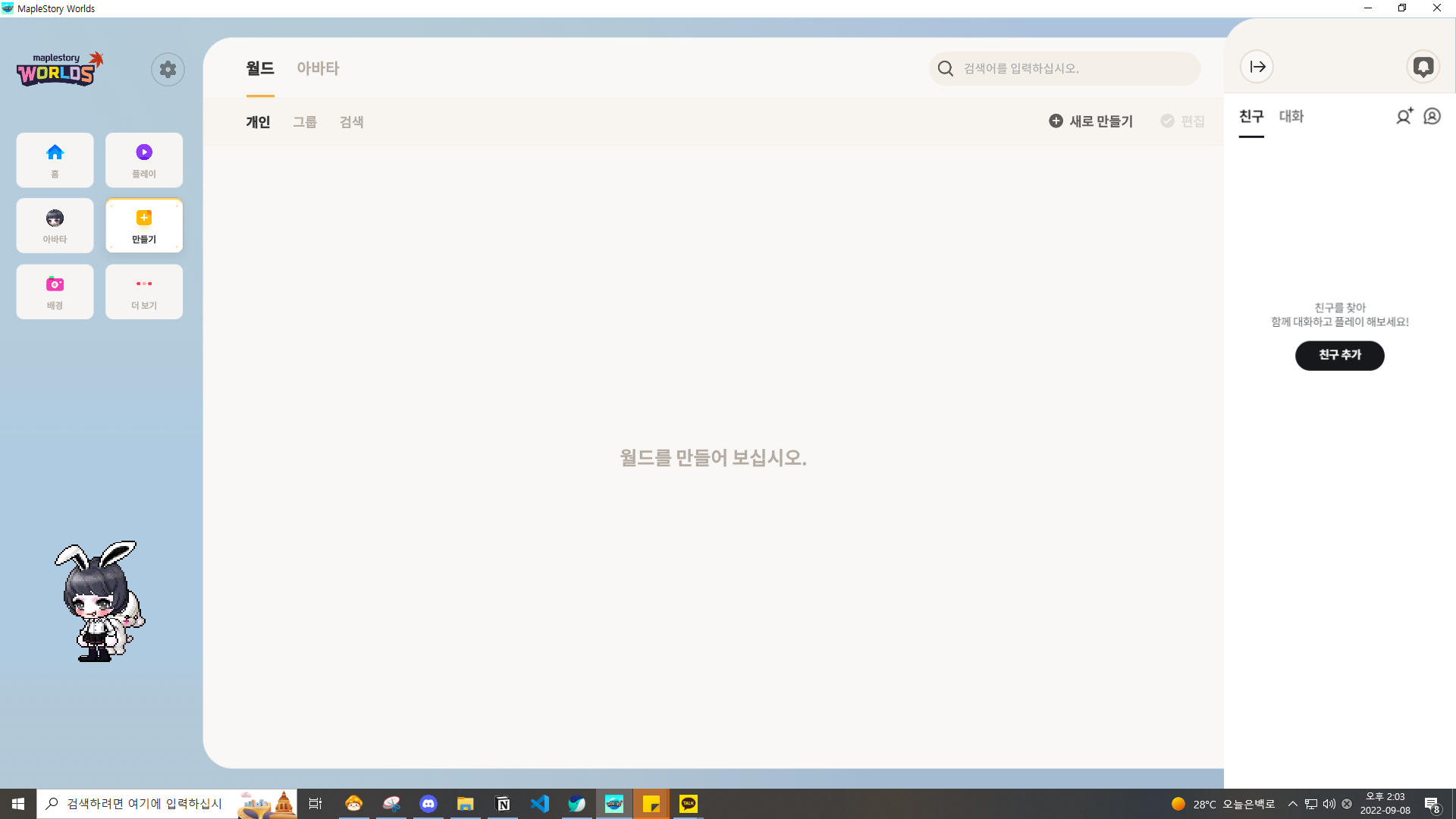Image resolution: width=1456 pixels, height=819 pixels.
Task: Open the 대화 chat tab
Action: click(x=1291, y=116)
